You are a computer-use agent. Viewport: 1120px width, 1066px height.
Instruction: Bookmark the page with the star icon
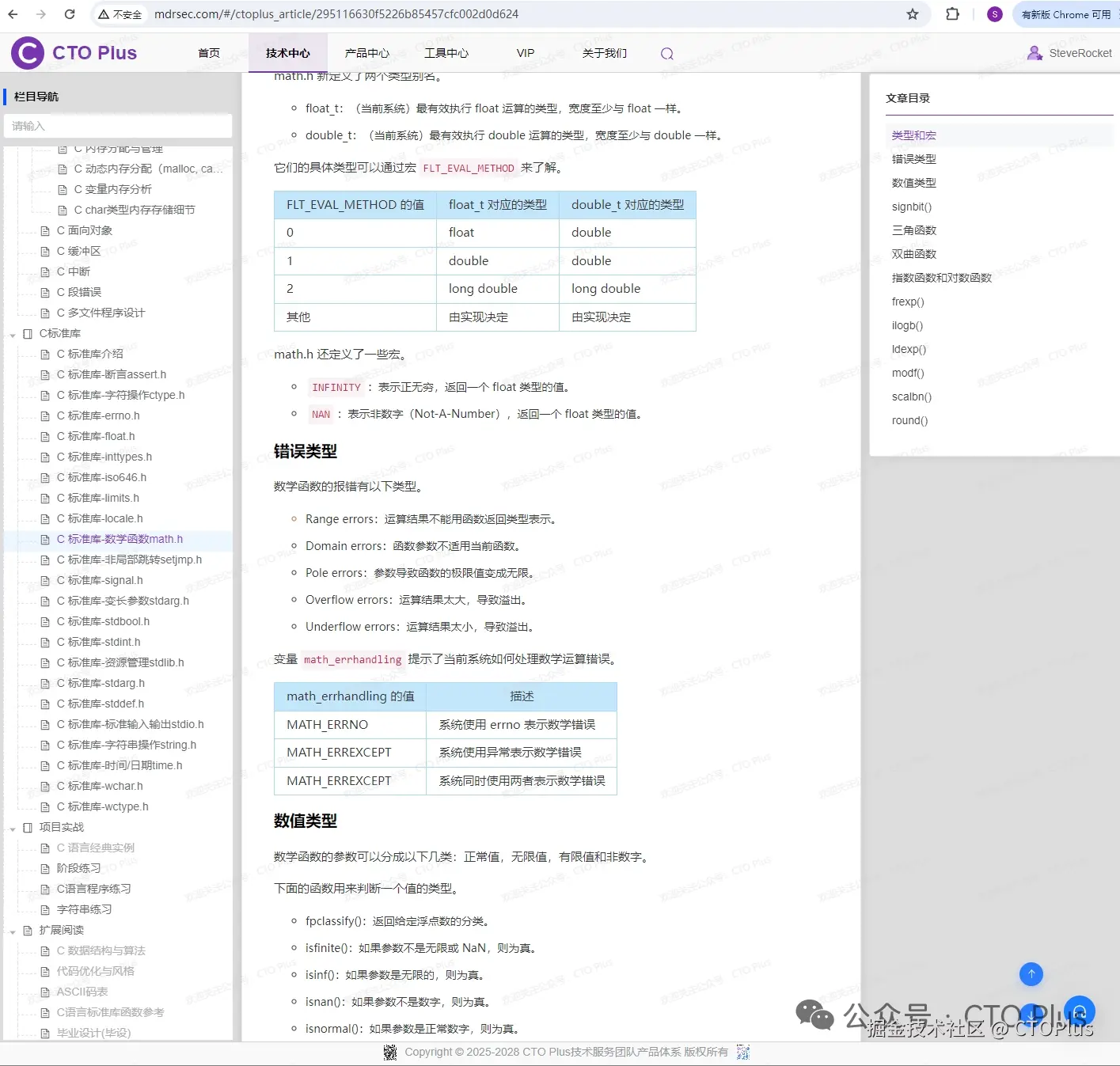tap(913, 13)
